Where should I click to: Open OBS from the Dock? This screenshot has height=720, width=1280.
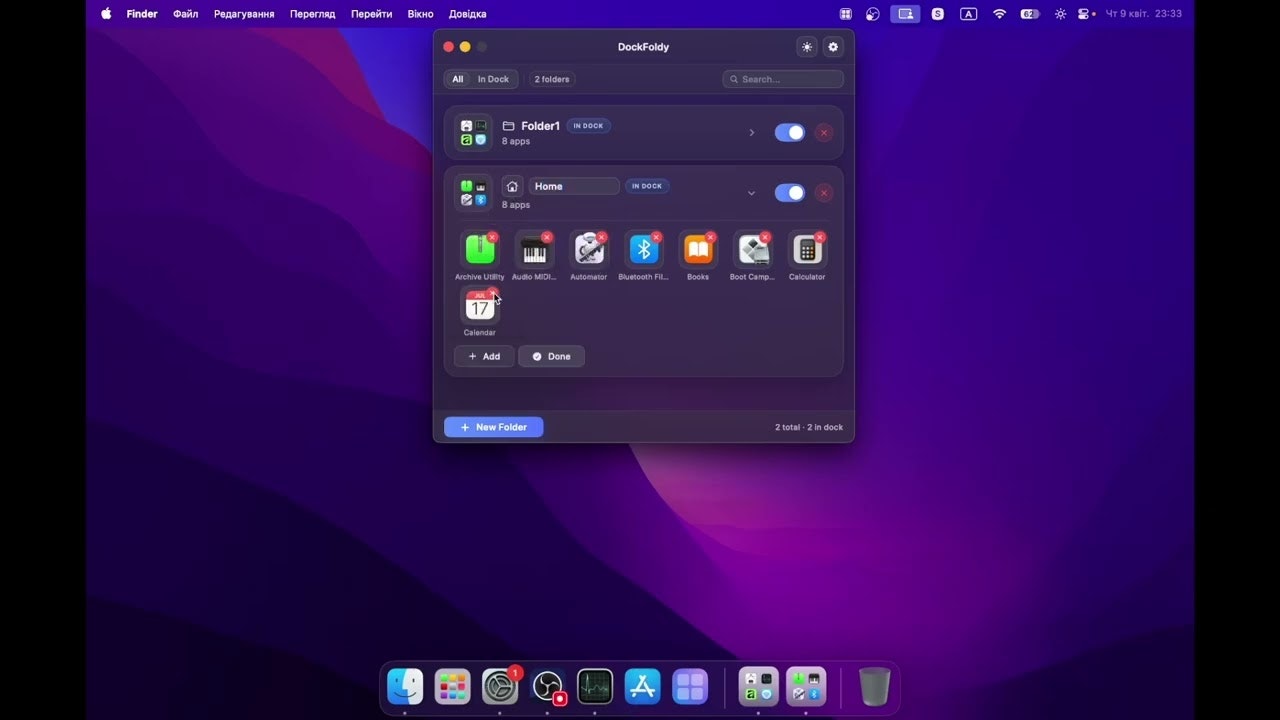[x=548, y=687]
